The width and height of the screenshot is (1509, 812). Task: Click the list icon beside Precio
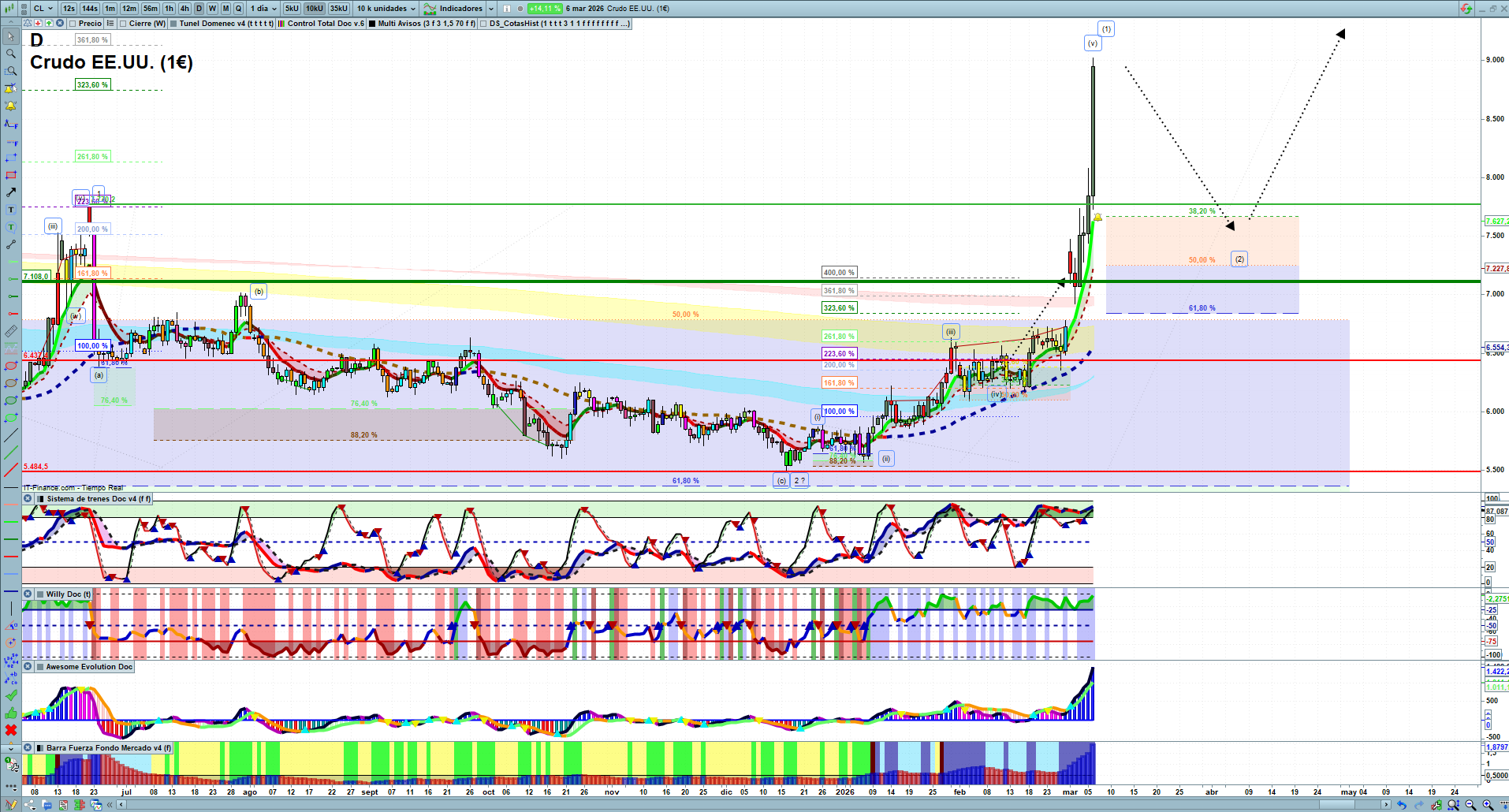pos(110,24)
